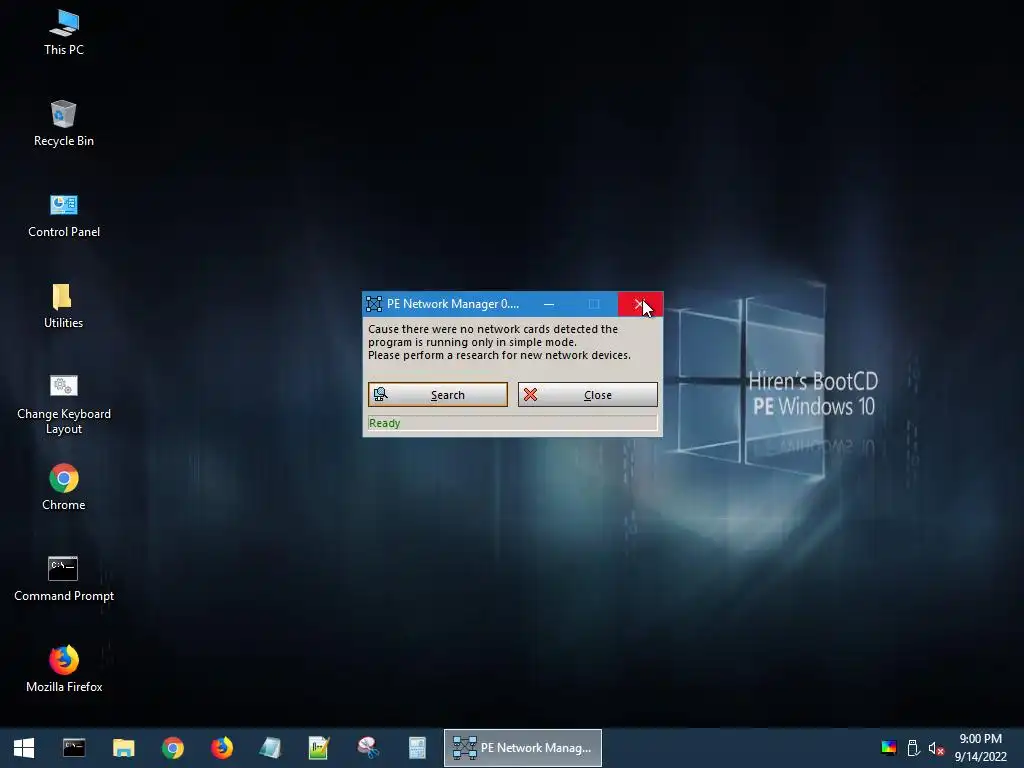Click the Search button in PE Network Manager
Screen dimensions: 1024x768
pos(438,394)
